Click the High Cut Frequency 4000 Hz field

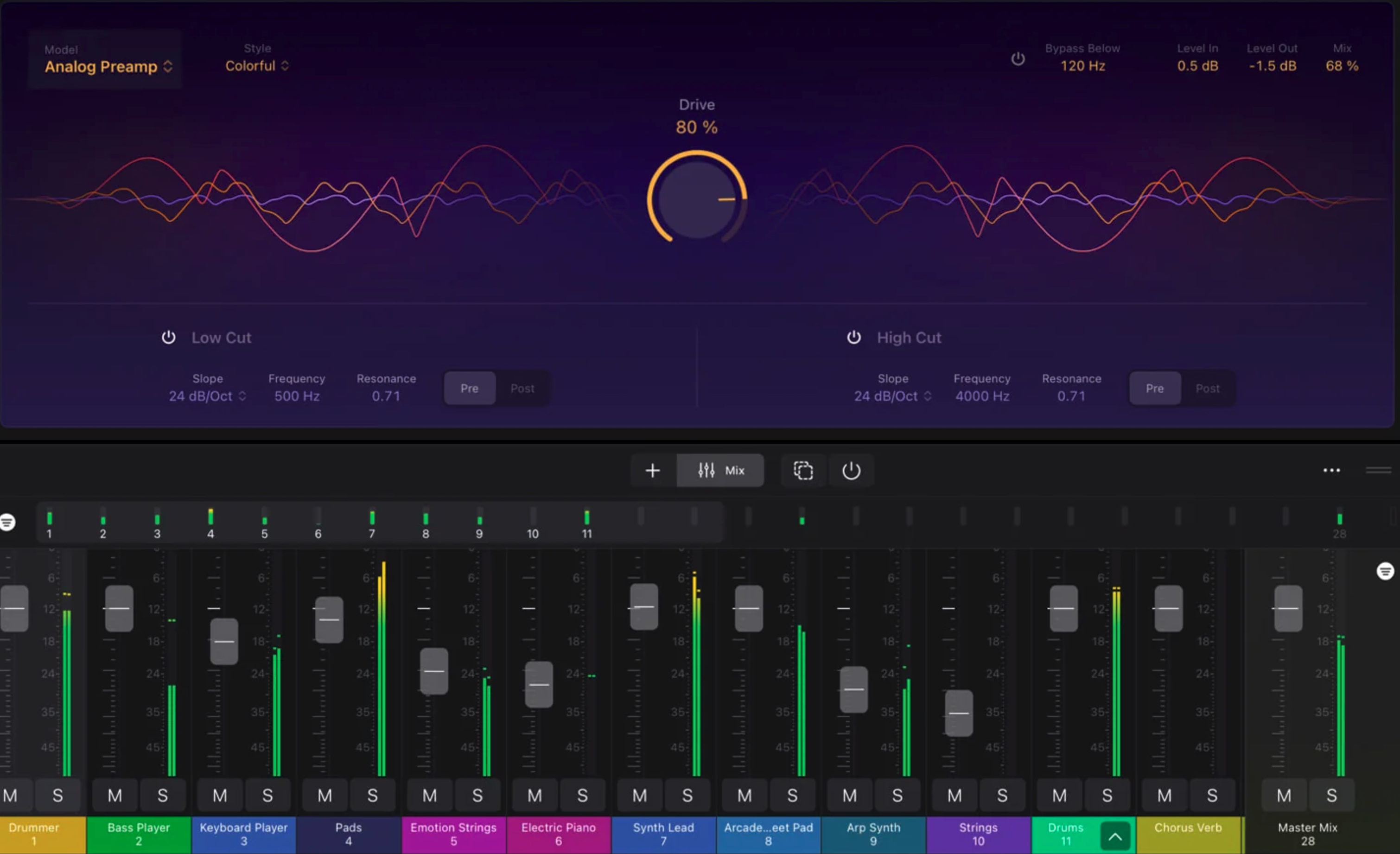pyautogui.click(x=982, y=396)
